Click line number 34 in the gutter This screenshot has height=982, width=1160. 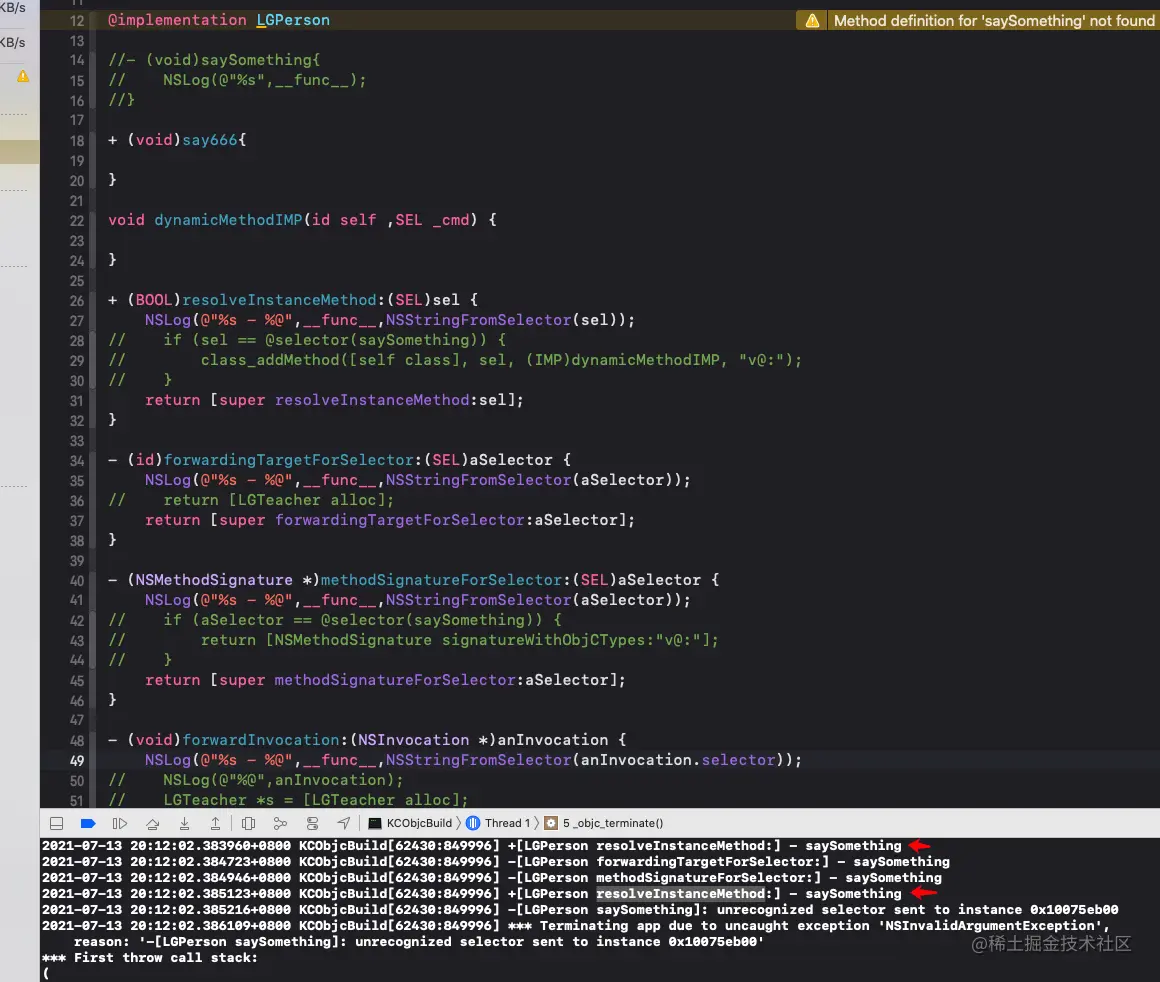(77, 460)
